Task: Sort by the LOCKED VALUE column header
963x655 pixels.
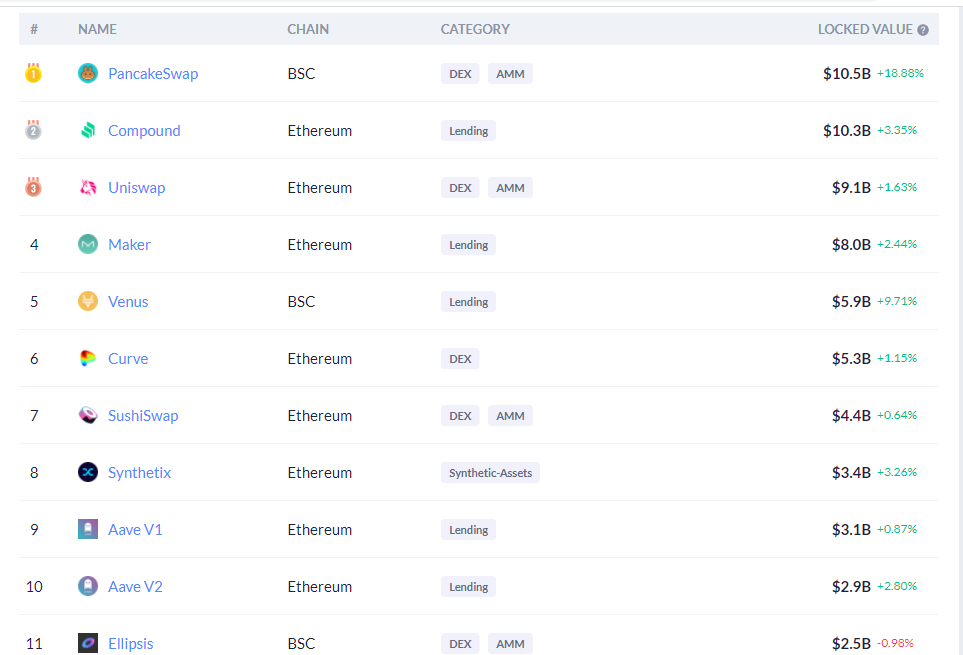Action: pos(865,29)
